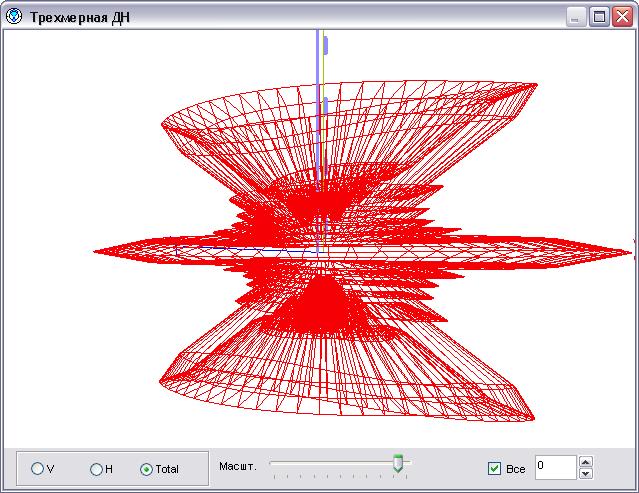Focus the numeric field showing 0
The height and width of the screenshot is (493, 639).
click(554, 467)
